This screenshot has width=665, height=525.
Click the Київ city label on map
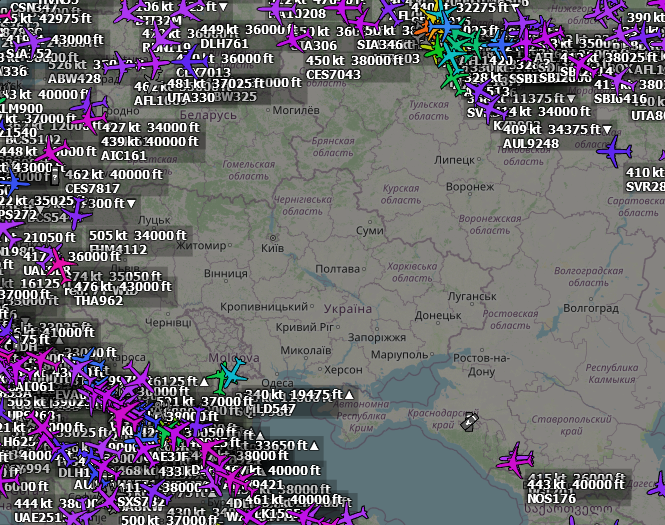coord(272,248)
